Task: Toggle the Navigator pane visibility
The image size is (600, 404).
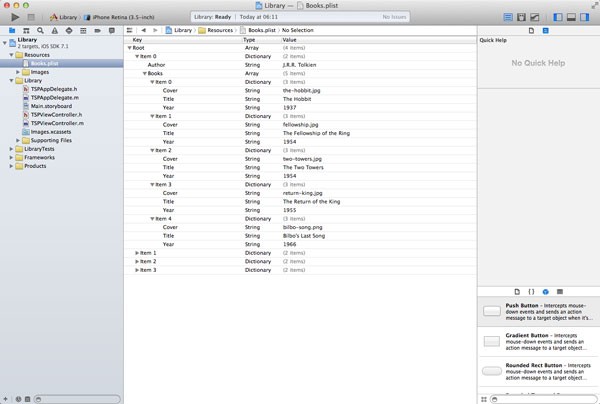Action: (x=558, y=17)
